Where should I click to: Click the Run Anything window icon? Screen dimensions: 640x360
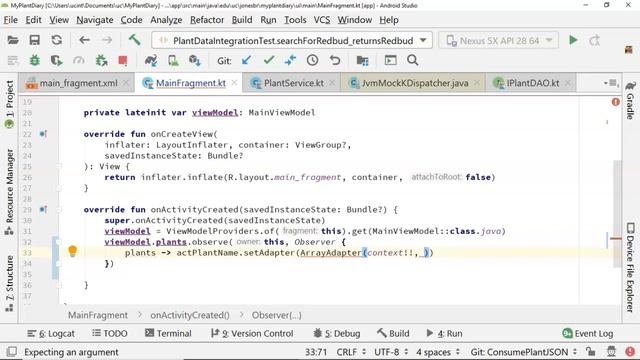click(x=390, y=60)
